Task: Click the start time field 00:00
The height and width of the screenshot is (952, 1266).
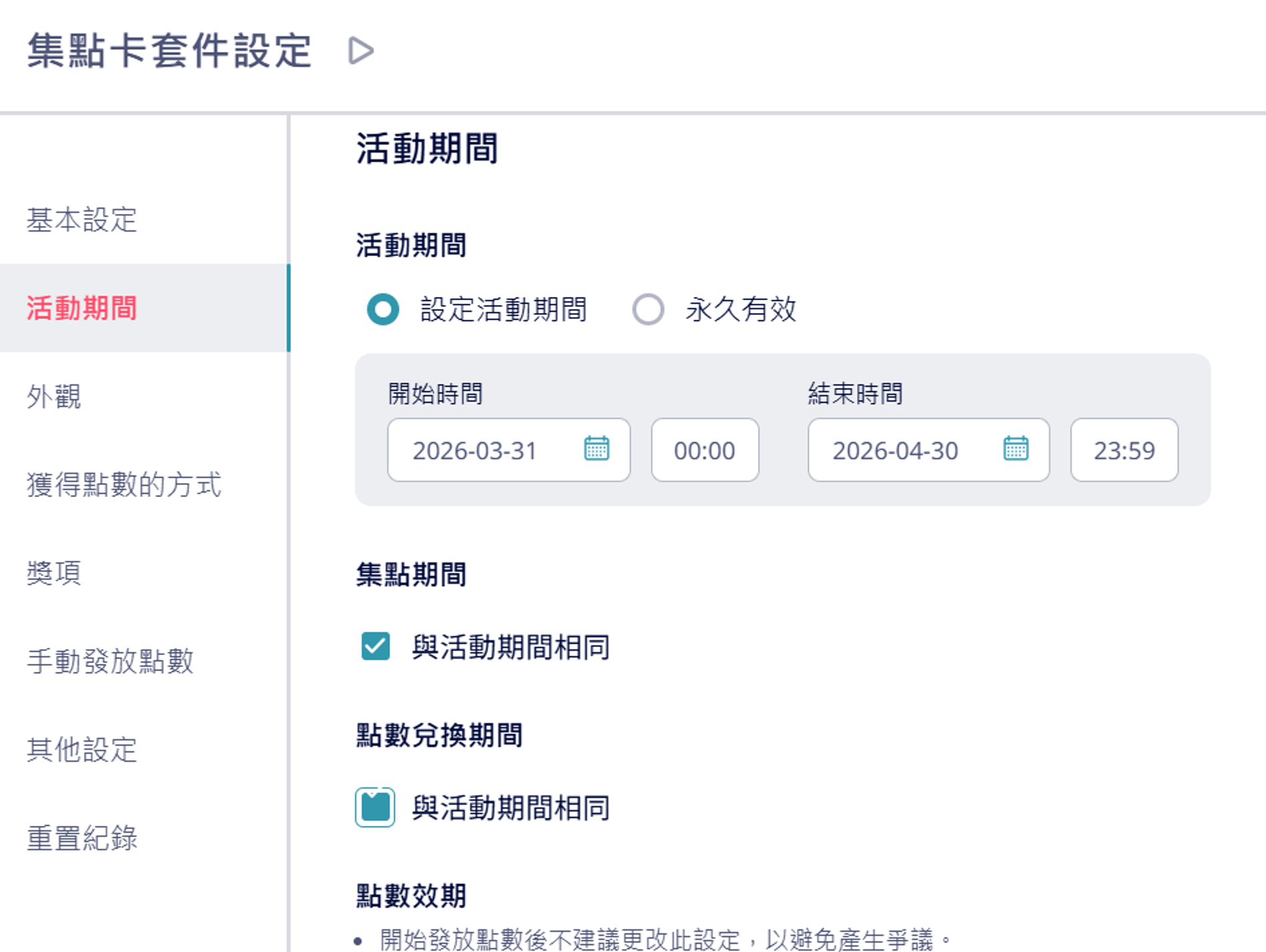Action: [x=704, y=450]
